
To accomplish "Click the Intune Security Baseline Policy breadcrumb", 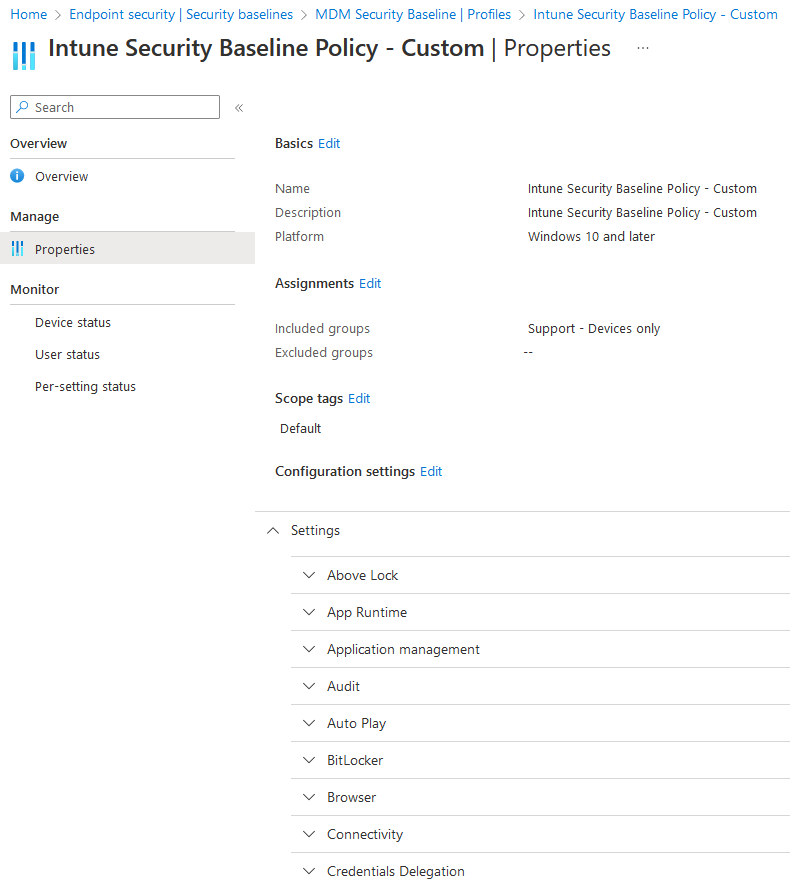I will pyautogui.click(x=655, y=14).
